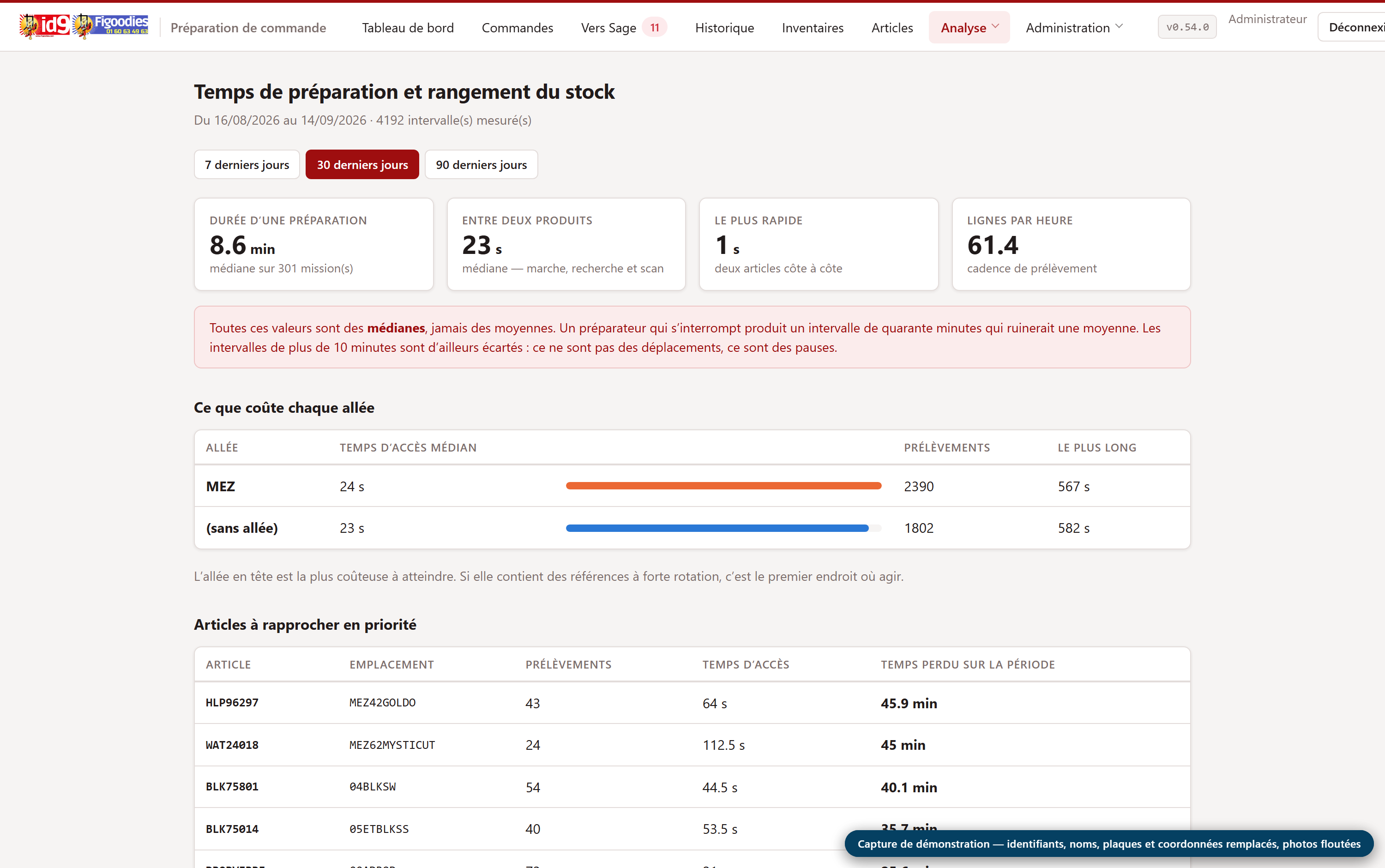
Task: Navigate to Inventaires
Action: [x=812, y=28]
